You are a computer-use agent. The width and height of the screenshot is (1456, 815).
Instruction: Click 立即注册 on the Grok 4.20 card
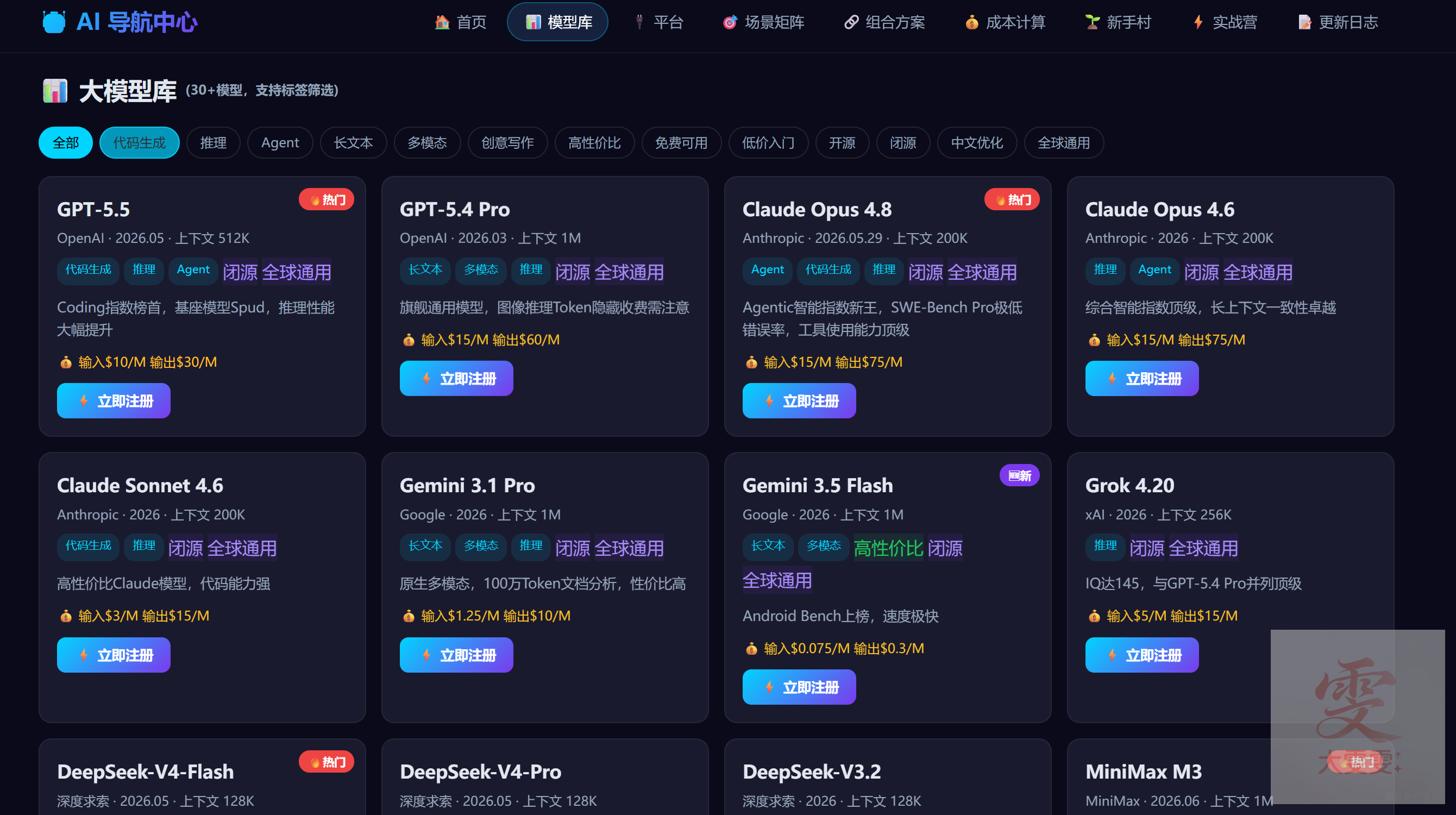tap(1142, 655)
